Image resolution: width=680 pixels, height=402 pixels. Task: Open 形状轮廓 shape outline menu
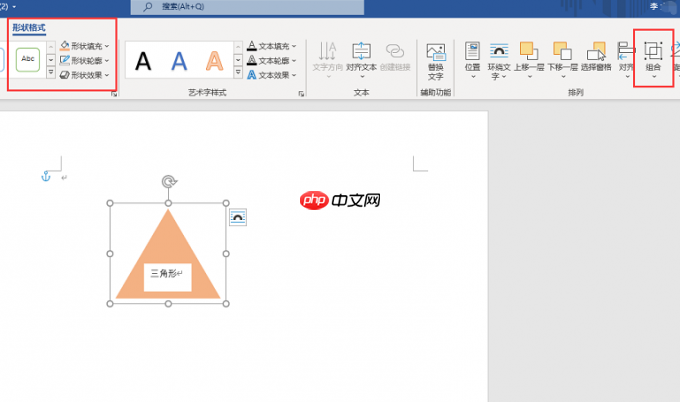(x=85, y=61)
